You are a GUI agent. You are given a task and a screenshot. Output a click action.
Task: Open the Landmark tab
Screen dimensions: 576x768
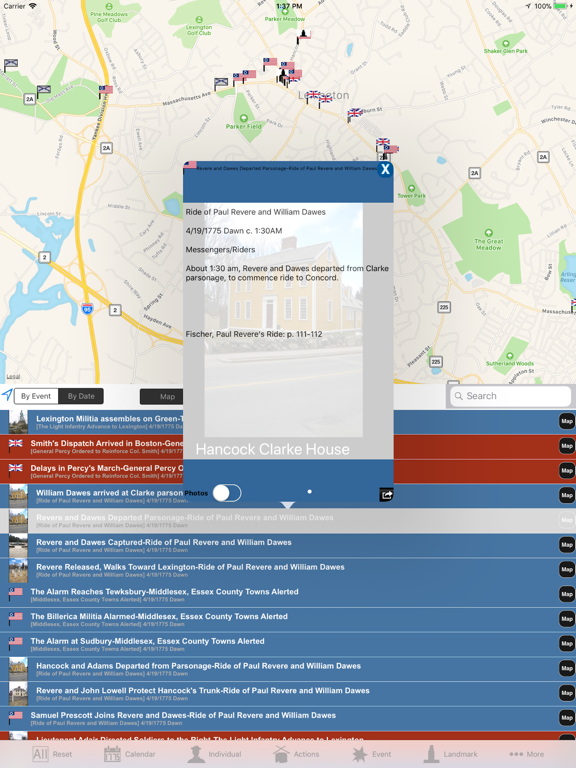450,754
